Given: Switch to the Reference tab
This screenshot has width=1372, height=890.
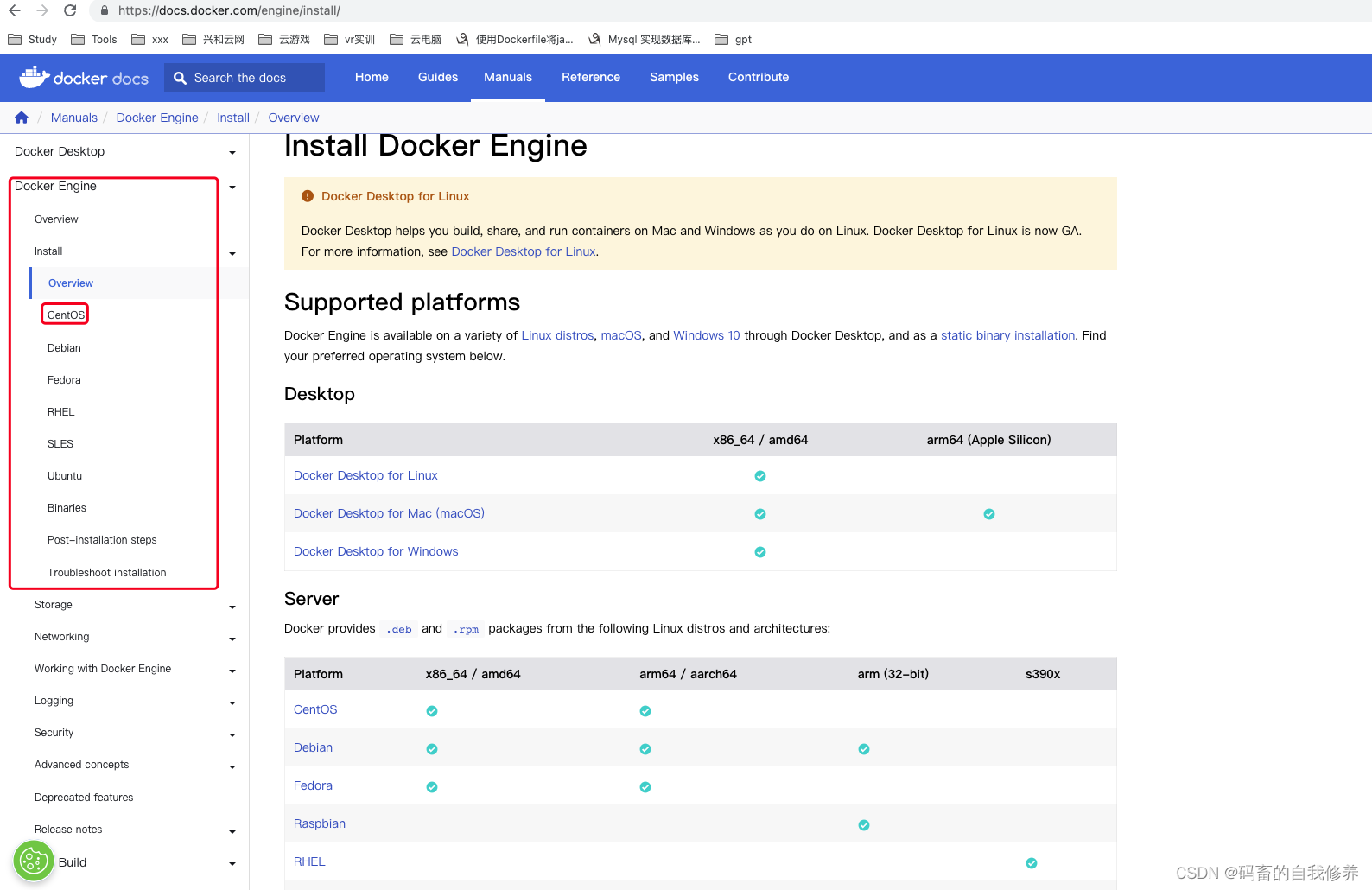Looking at the screenshot, I should (x=591, y=77).
